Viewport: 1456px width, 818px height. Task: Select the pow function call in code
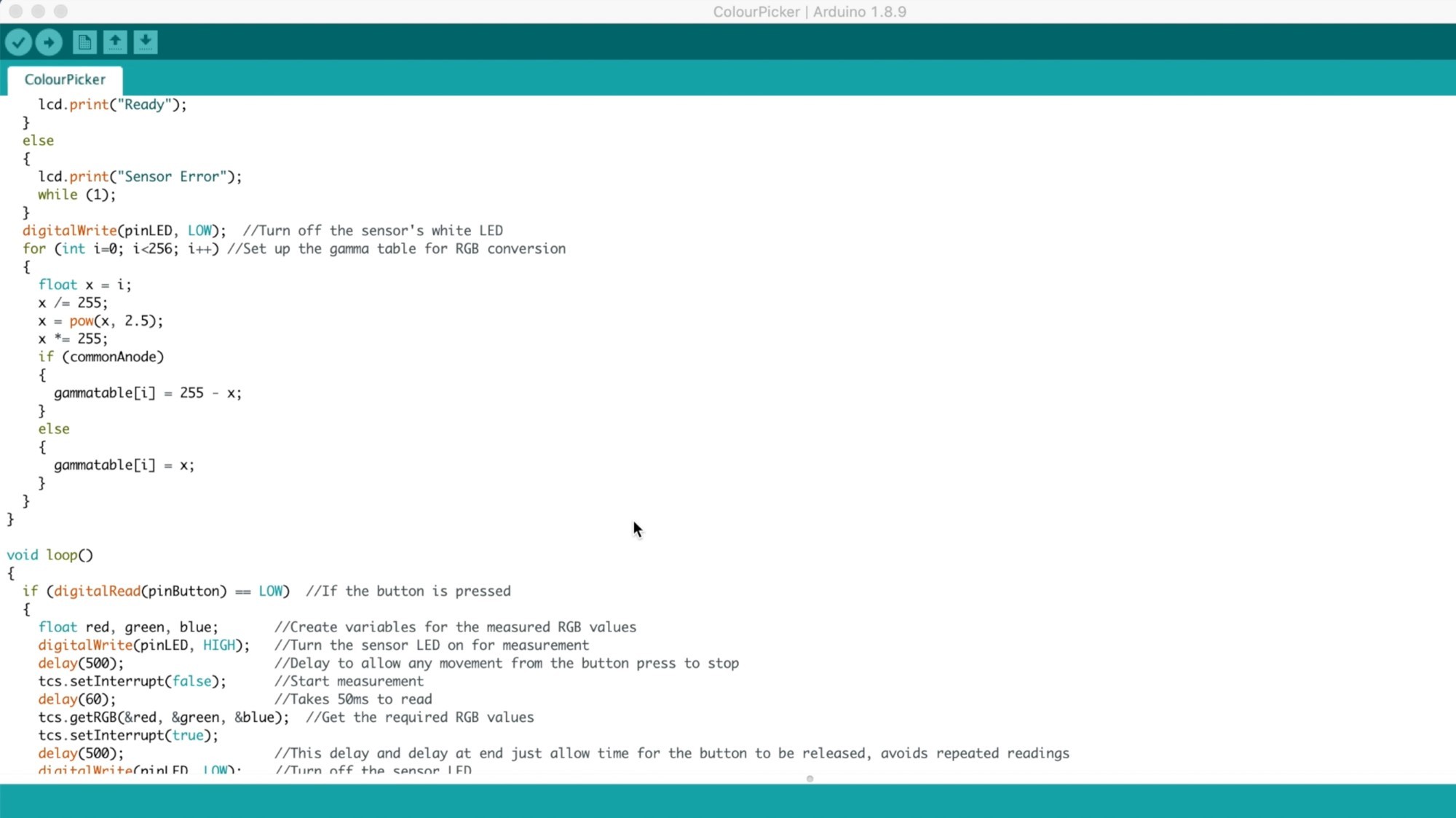[x=82, y=320]
